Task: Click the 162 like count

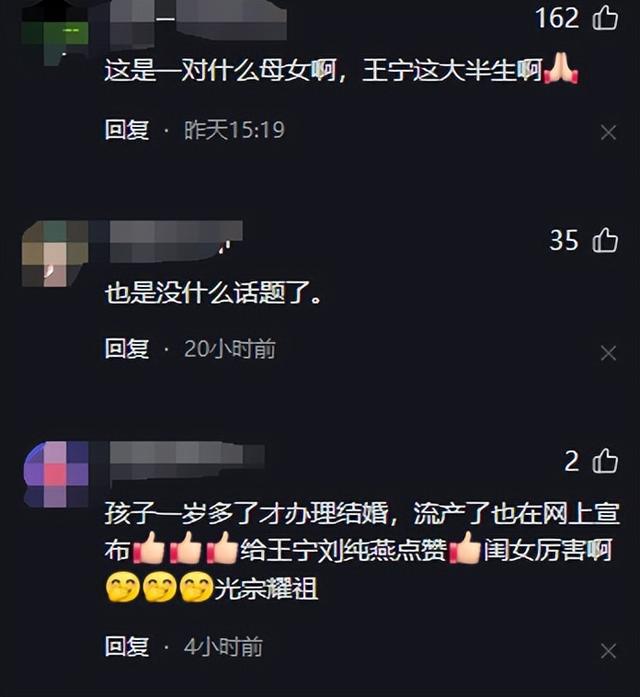Action: pos(557,19)
